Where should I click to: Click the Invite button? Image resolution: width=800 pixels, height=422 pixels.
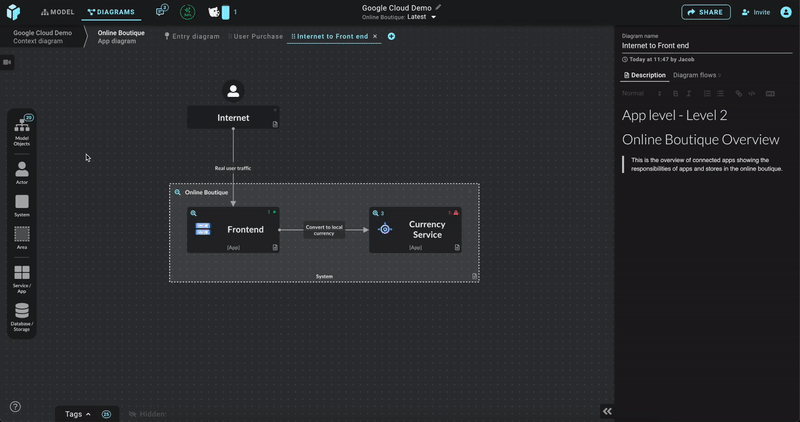click(756, 12)
